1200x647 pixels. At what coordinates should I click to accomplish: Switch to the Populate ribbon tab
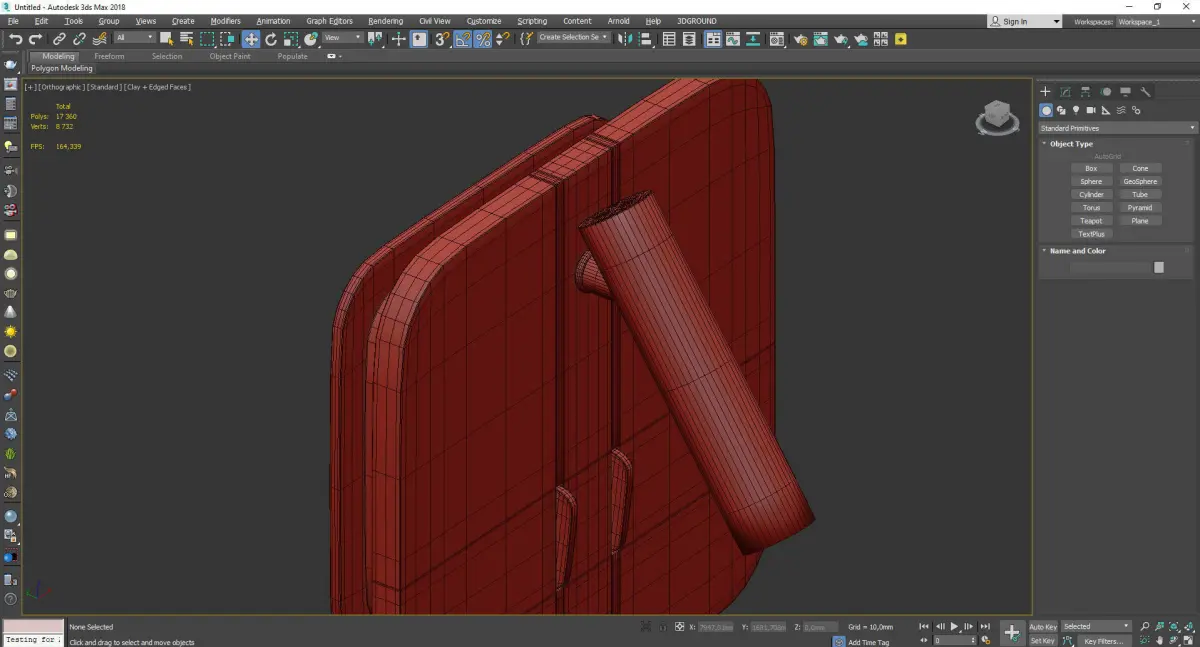pos(292,56)
